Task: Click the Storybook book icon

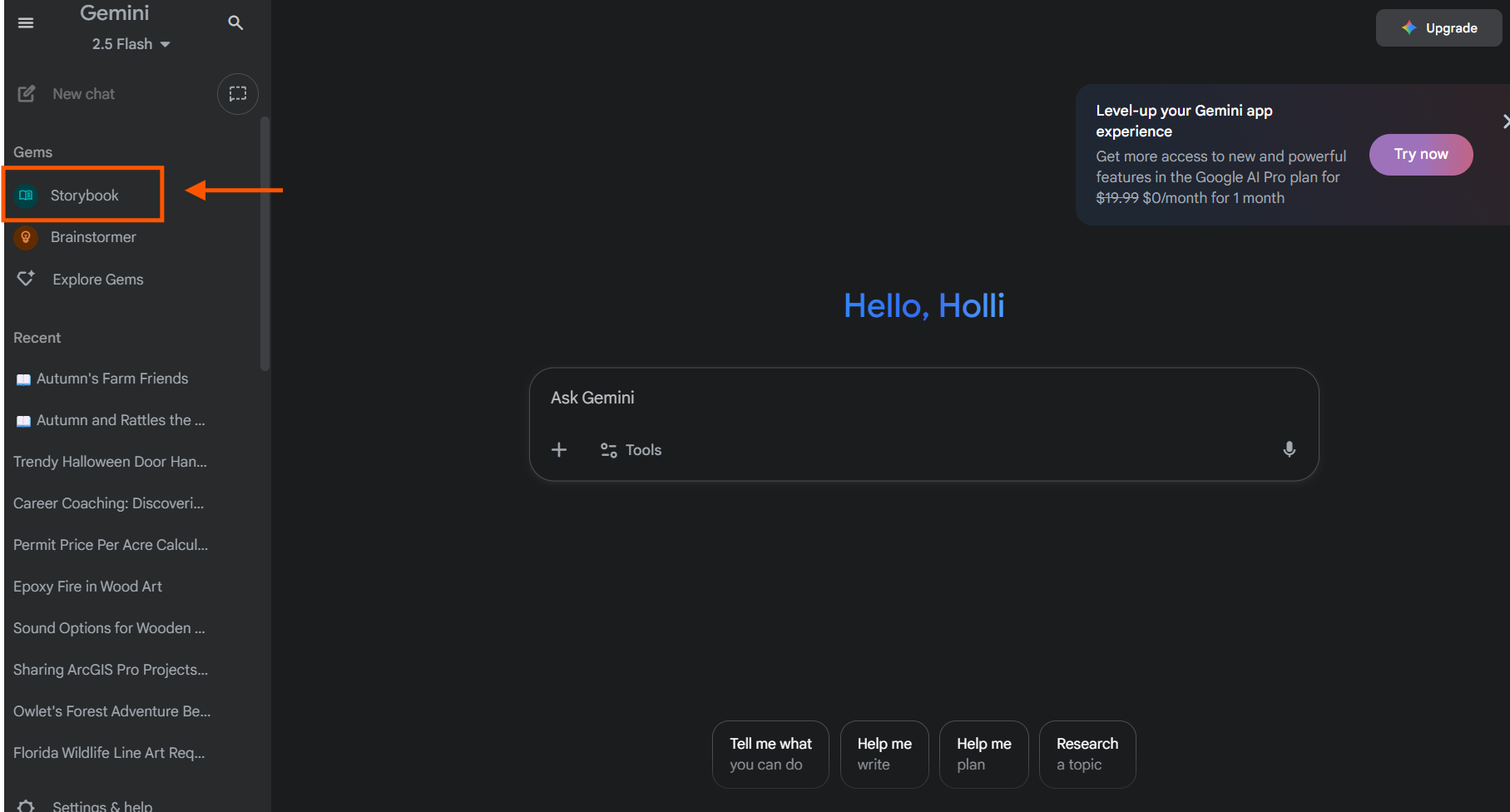Action: tap(26, 195)
